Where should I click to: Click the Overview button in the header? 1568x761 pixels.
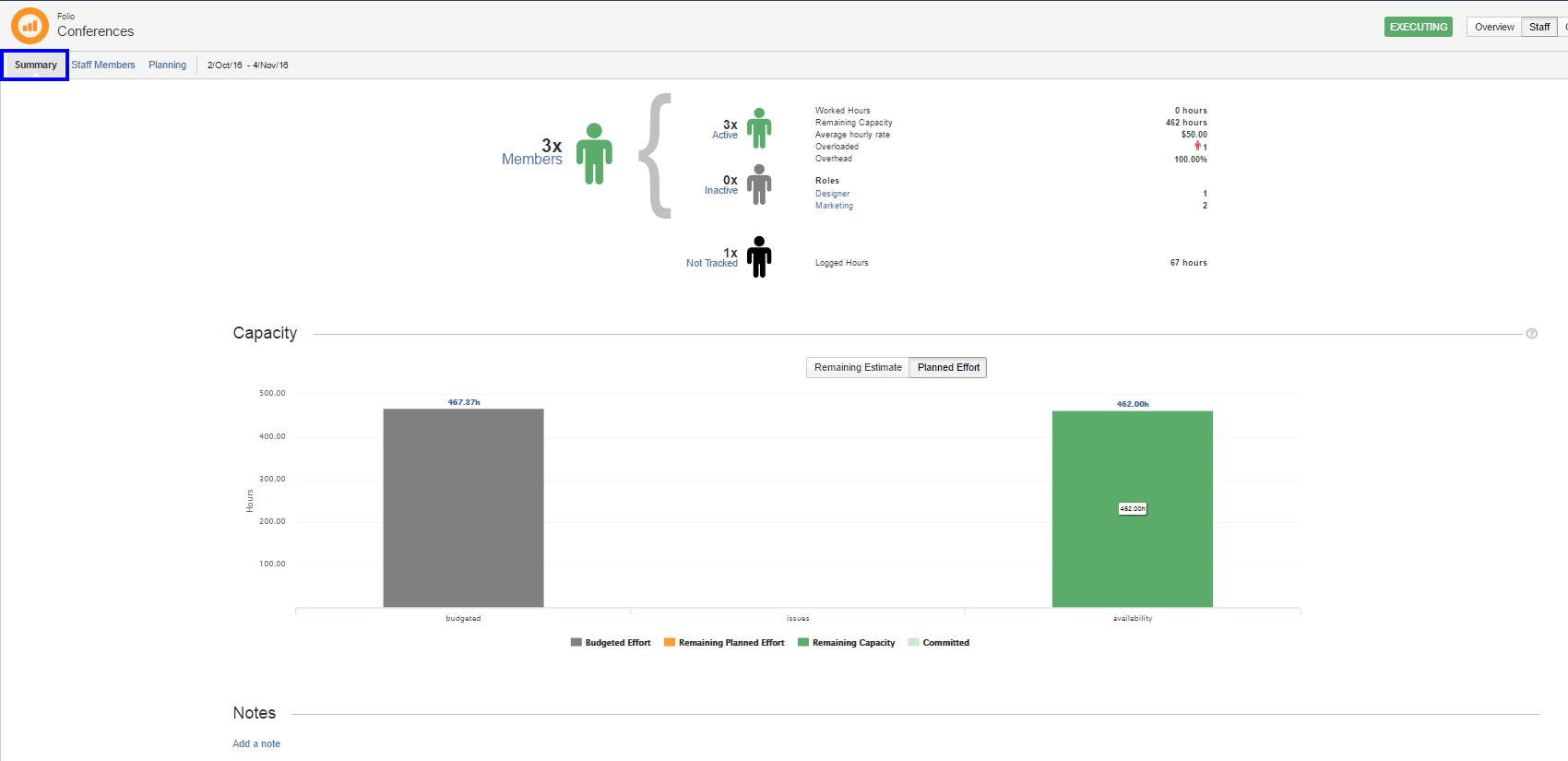pos(1493,27)
